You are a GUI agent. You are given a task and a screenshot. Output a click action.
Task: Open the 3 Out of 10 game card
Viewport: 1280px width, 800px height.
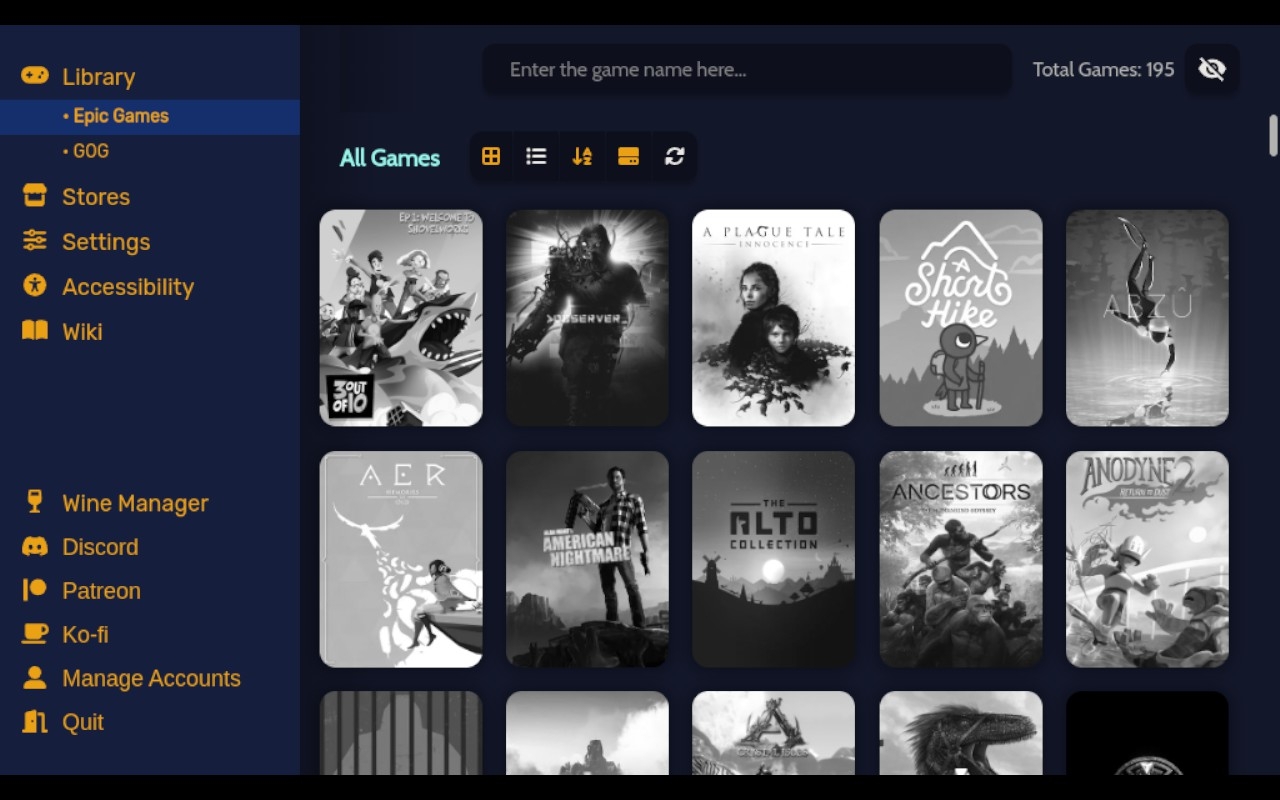401,318
